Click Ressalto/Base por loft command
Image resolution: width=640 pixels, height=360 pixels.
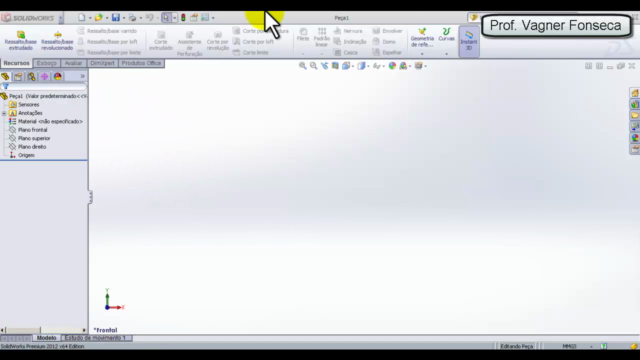(x=107, y=42)
